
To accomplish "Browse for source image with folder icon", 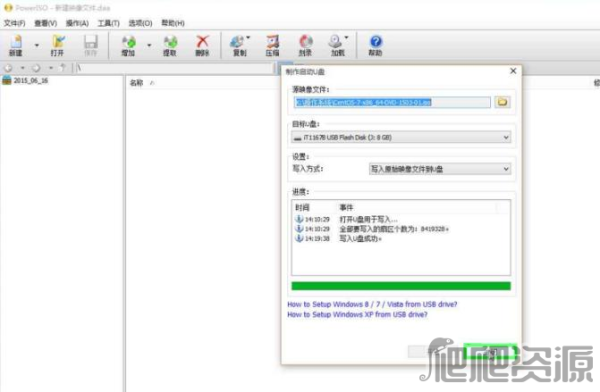I will pos(502,102).
